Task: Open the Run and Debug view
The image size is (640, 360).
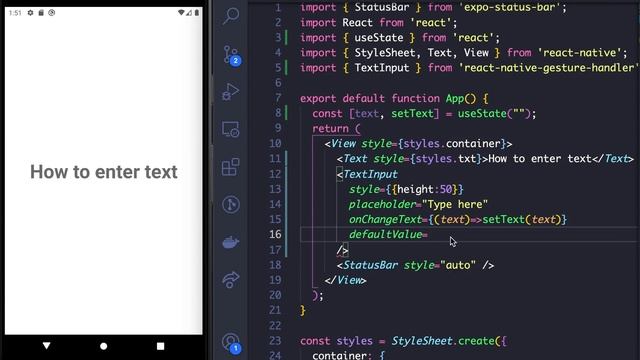Action: [231, 92]
